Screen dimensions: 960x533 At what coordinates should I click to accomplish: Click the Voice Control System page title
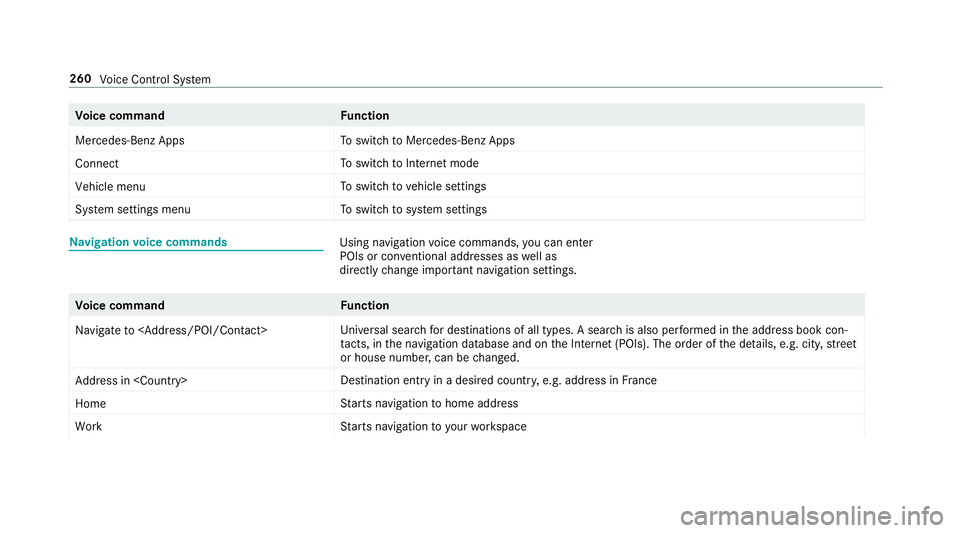(155, 80)
